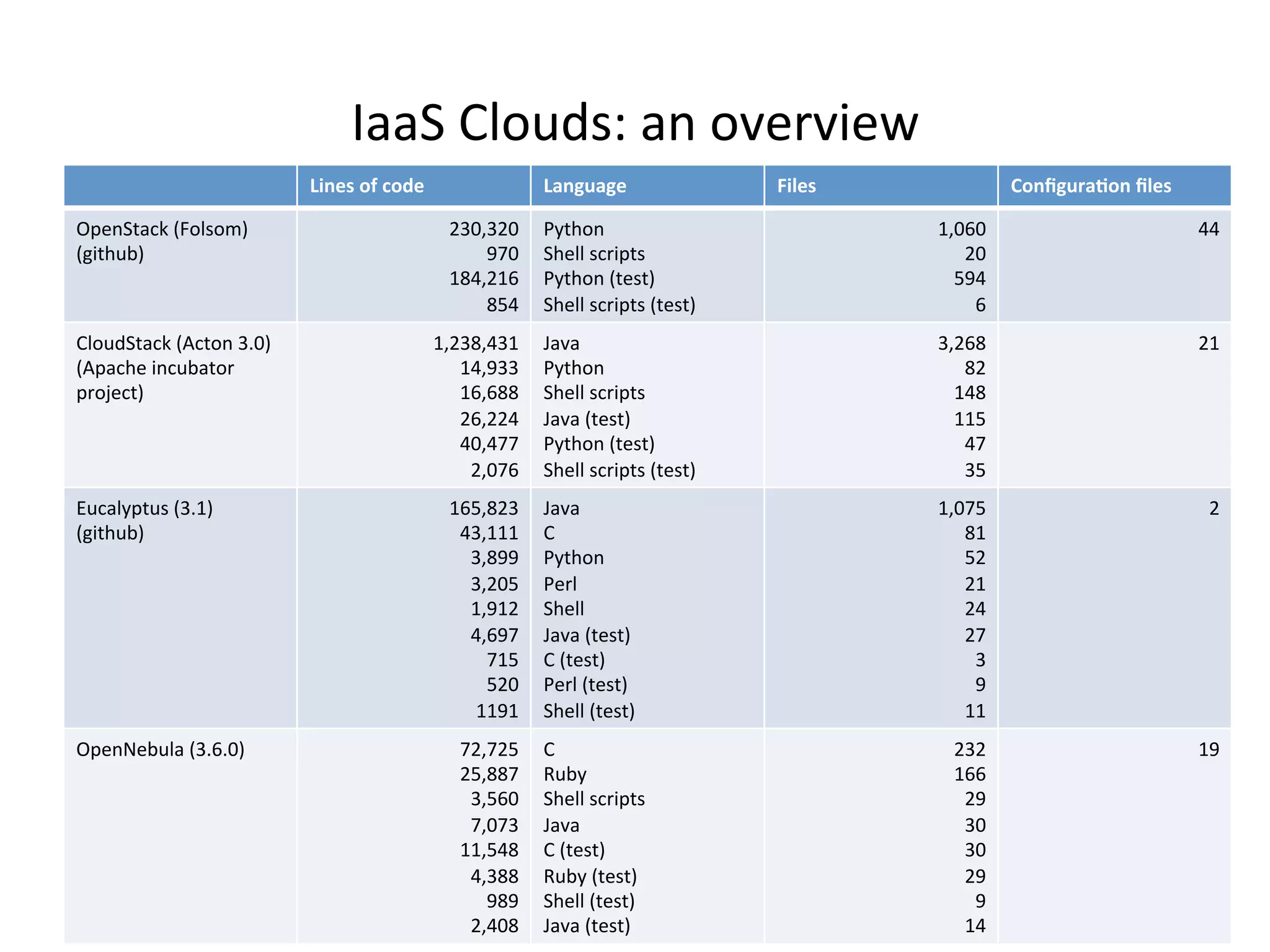Click the OpenNebula (3.6.0) row label
Viewport: 1270px width, 952px height.
(160, 749)
